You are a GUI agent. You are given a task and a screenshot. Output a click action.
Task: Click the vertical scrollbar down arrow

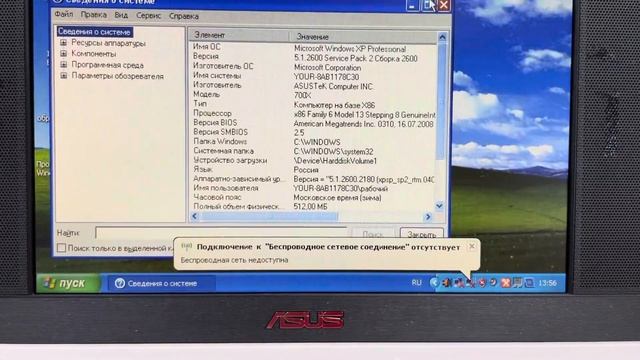[x=439, y=206]
